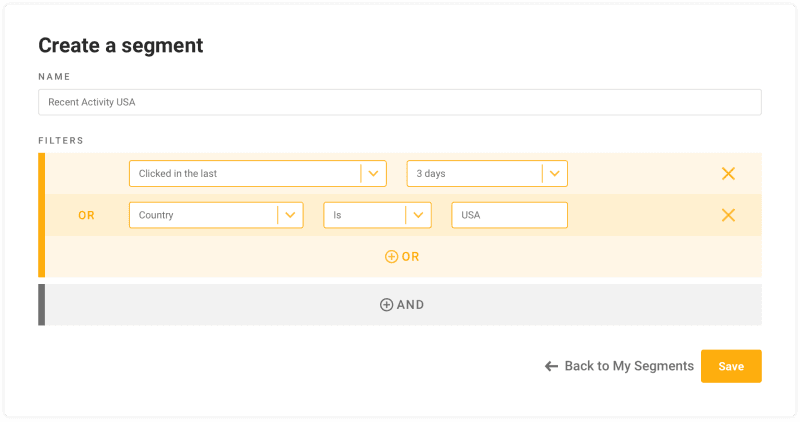
Task: Add a new AND filter group
Action: tap(402, 305)
